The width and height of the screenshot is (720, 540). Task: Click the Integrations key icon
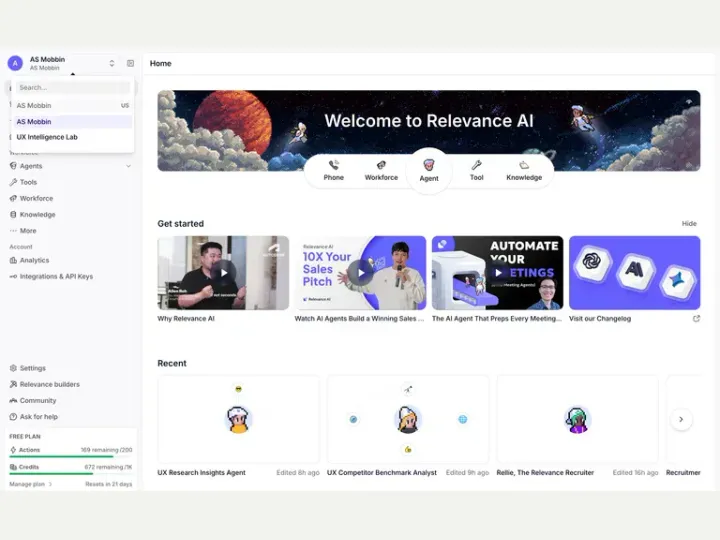click(13, 276)
